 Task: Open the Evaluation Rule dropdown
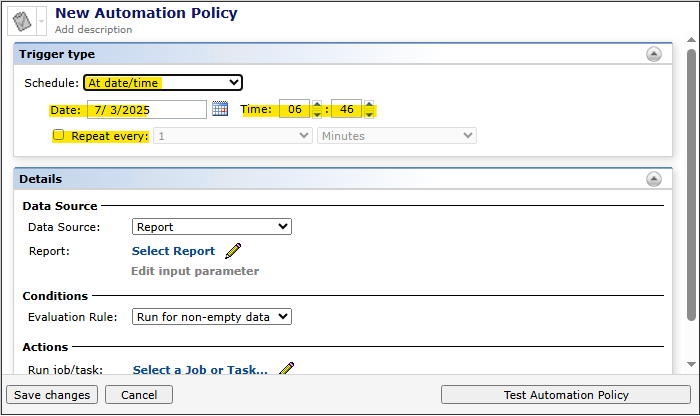pyautogui.click(x=211, y=317)
